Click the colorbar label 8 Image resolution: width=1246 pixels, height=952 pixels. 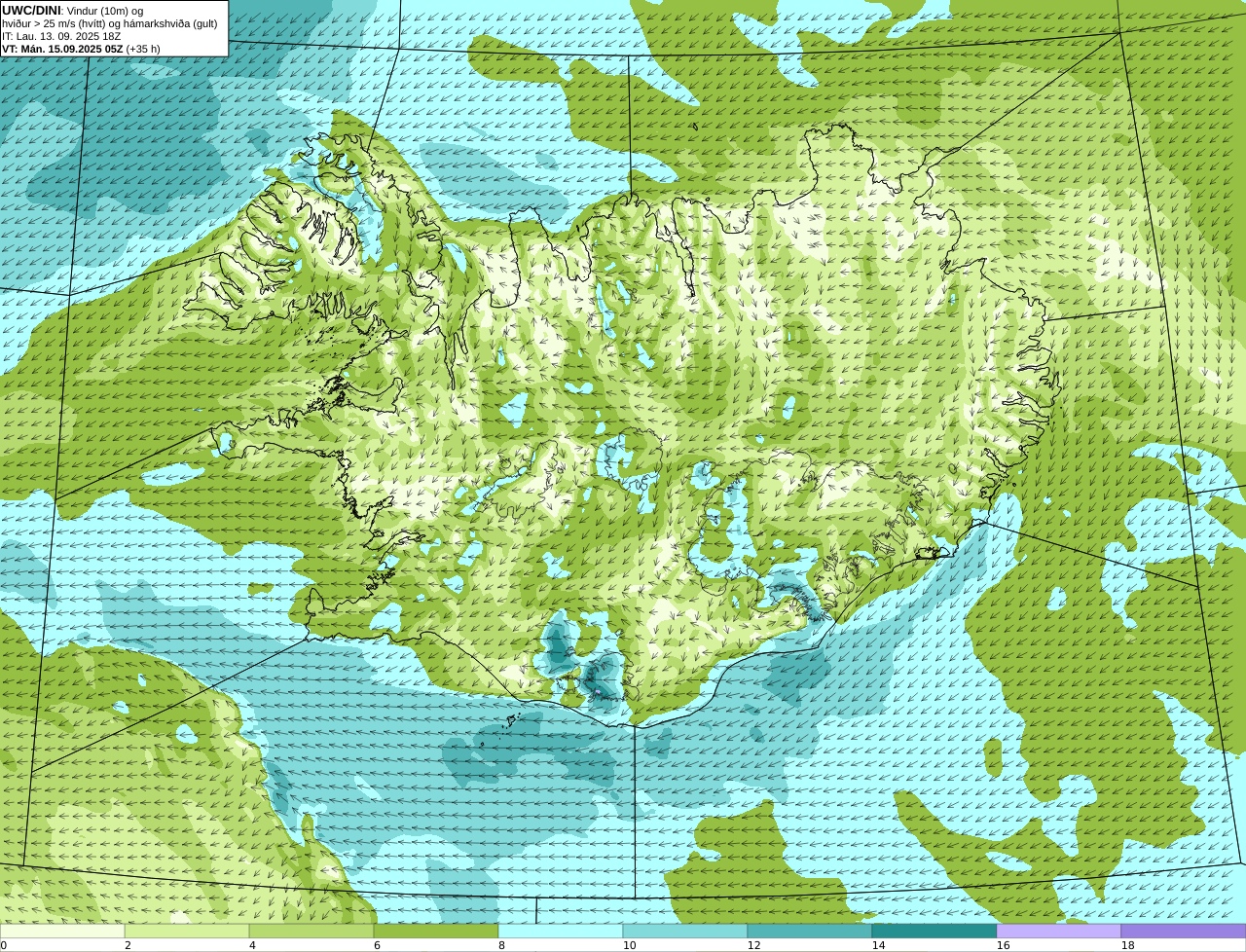click(x=501, y=945)
